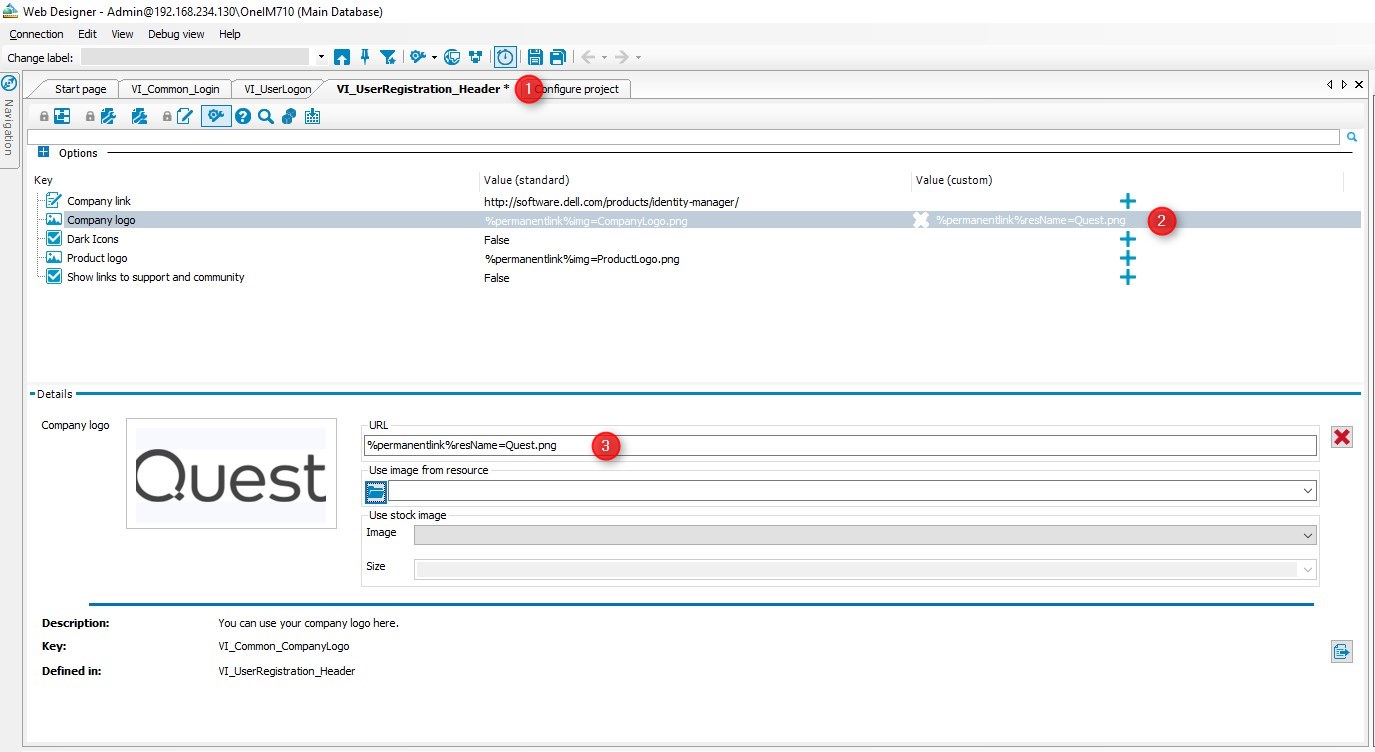Add custom value for Product logo
The image size is (1375, 752).
(x=1127, y=259)
